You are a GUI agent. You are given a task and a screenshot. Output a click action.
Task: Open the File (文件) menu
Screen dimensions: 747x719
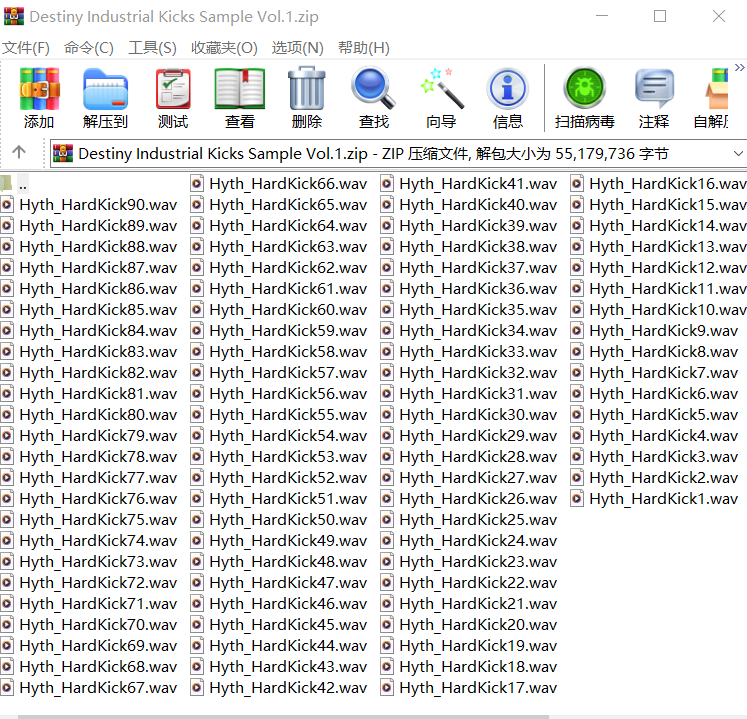coord(26,48)
